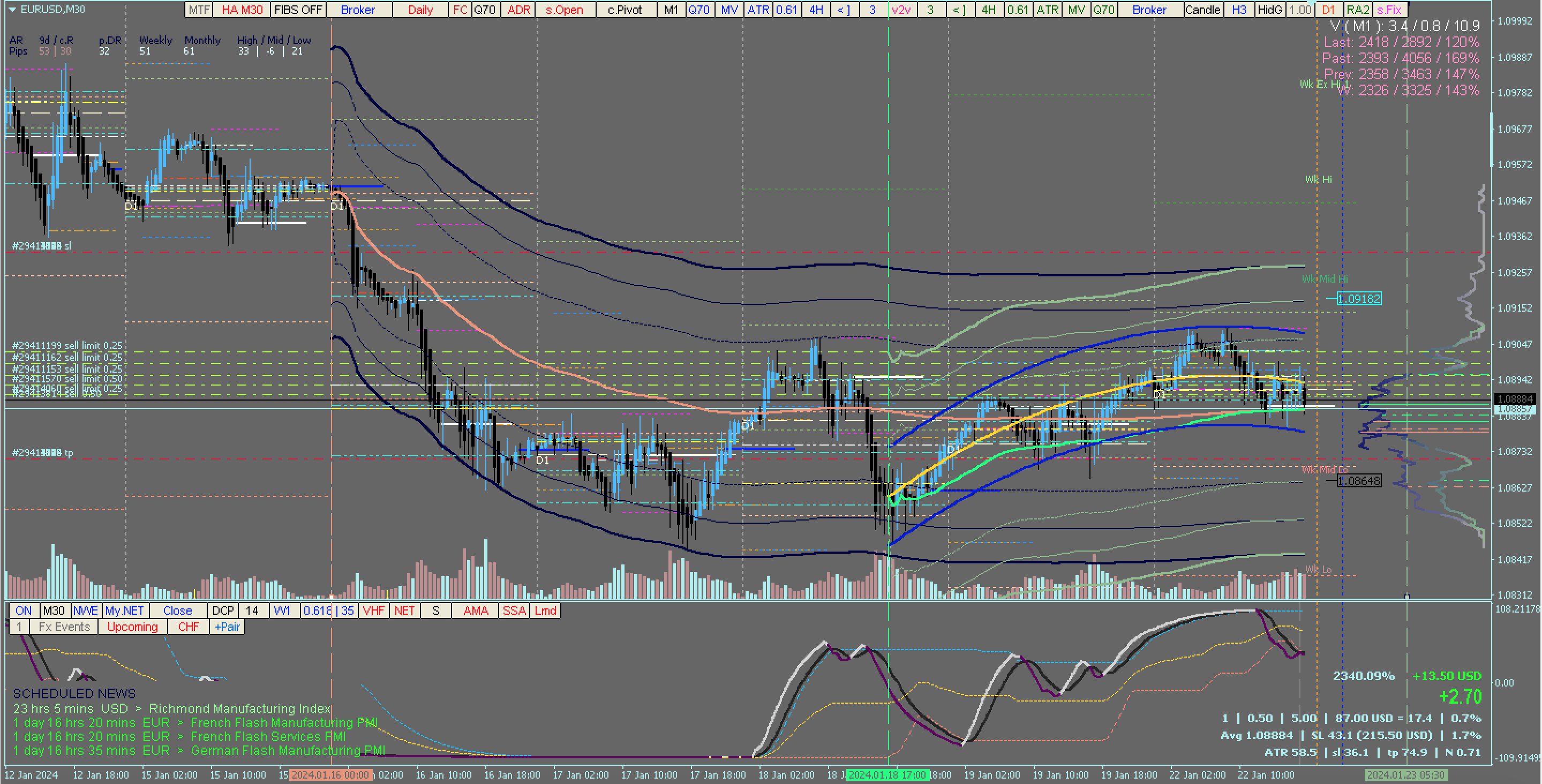Choose the CHF currency button
Screen dimensions: 1542x784
188,627
